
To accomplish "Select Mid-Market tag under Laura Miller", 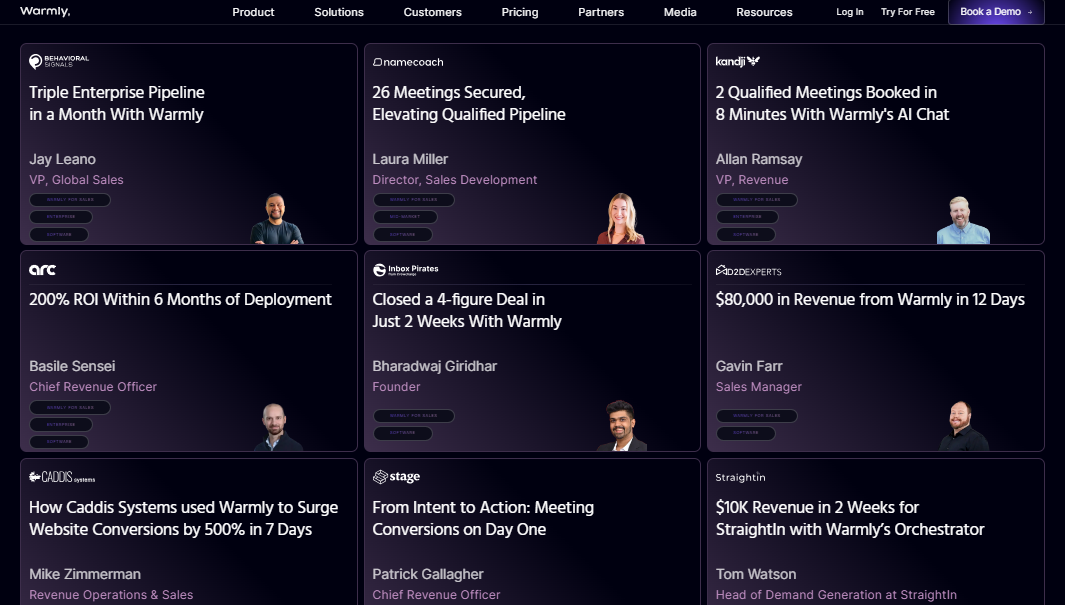I will pyautogui.click(x=405, y=217).
